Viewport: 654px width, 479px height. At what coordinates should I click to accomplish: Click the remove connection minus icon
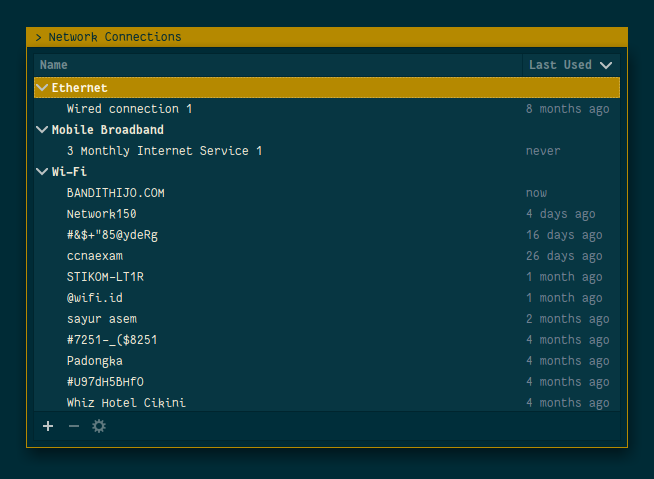pyautogui.click(x=73, y=426)
